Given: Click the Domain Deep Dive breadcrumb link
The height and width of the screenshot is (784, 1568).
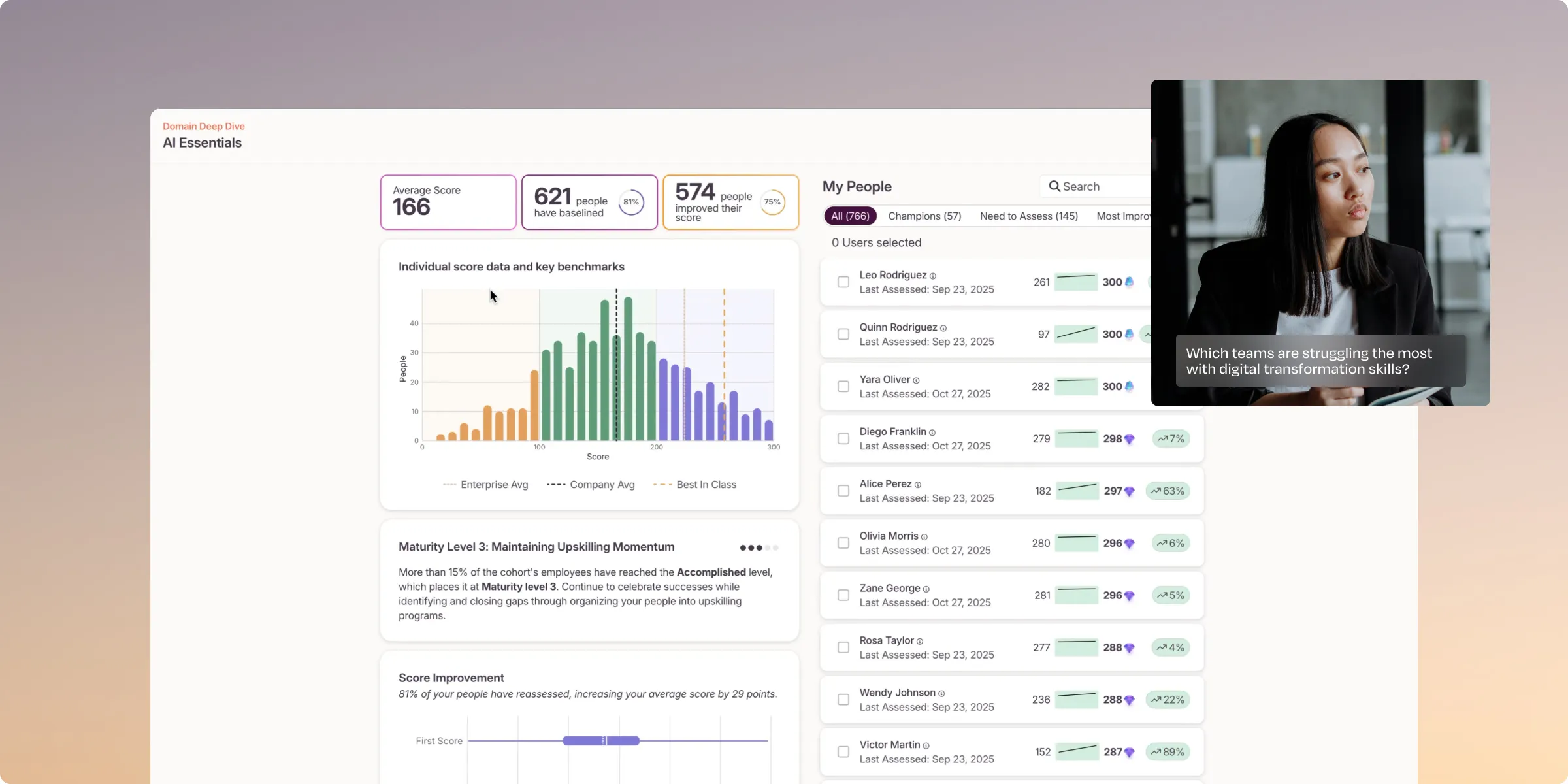Looking at the screenshot, I should coord(204,126).
